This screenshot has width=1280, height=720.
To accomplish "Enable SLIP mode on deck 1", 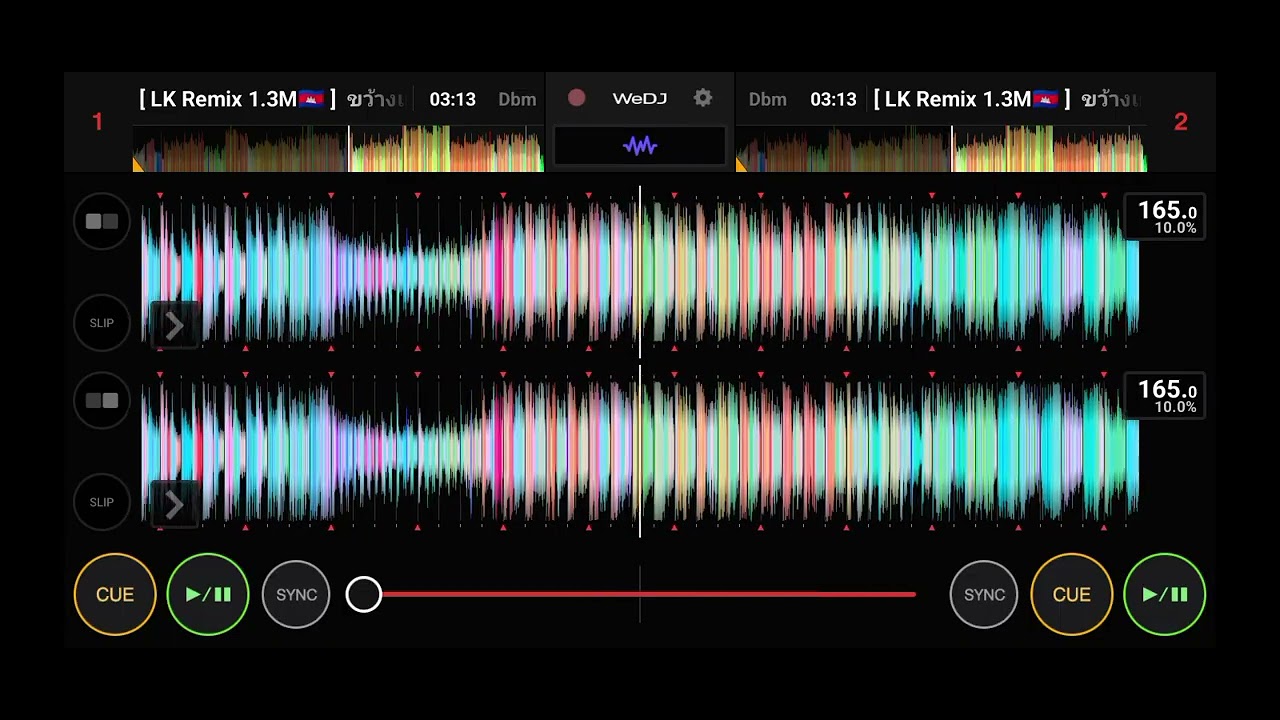I will click(102, 323).
